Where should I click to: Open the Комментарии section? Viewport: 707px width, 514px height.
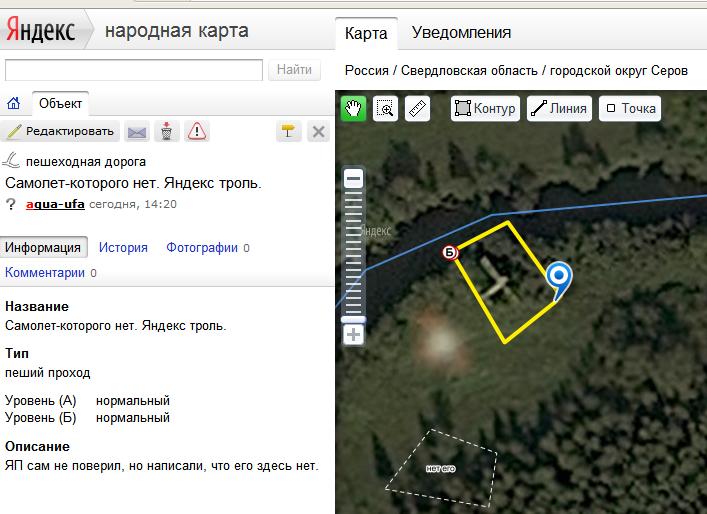45,273
